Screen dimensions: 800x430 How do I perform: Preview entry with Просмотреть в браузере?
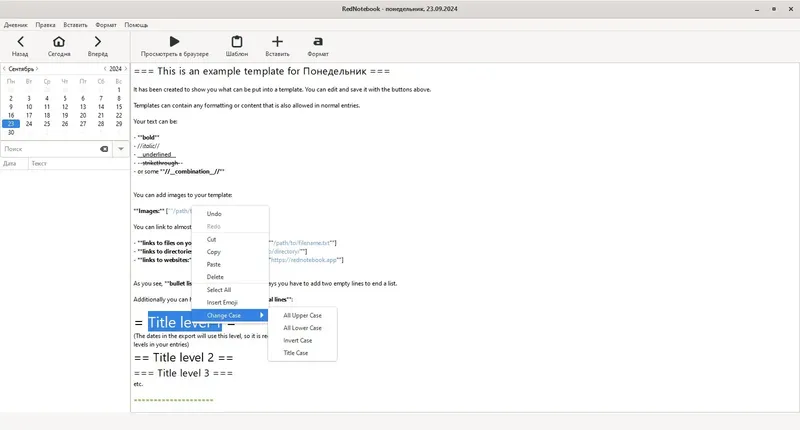pyautogui.click(x=174, y=46)
